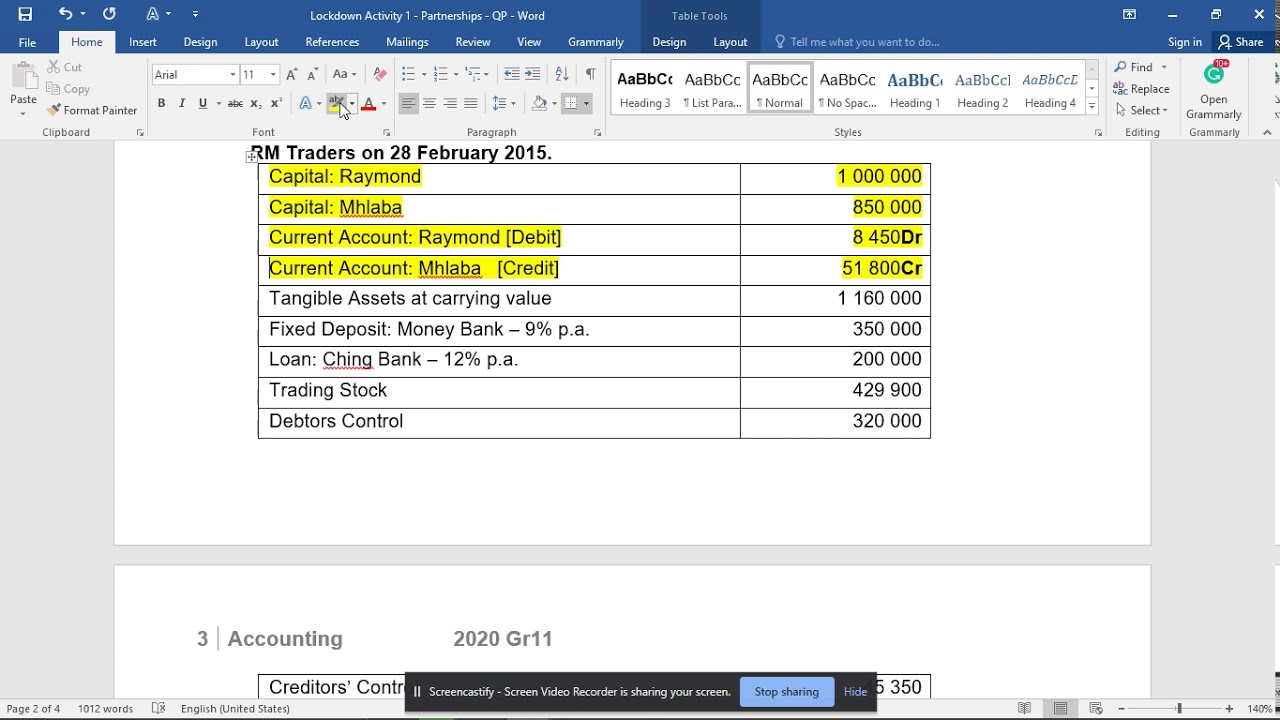Screen dimensions: 1280x720
Task: Toggle bold formatting
Action: pos(161,103)
